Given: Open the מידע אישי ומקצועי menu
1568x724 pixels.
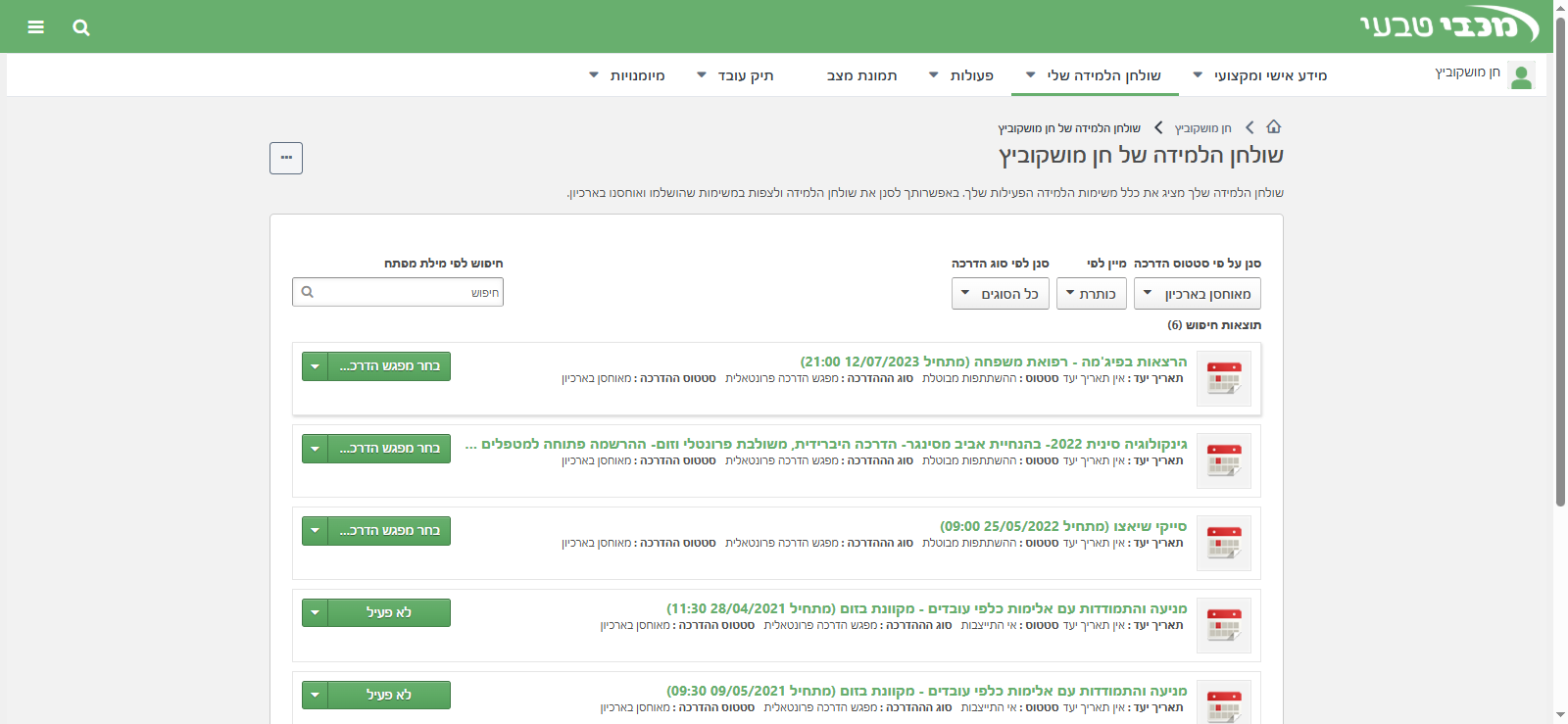Looking at the screenshot, I should tap(1262, 75).
